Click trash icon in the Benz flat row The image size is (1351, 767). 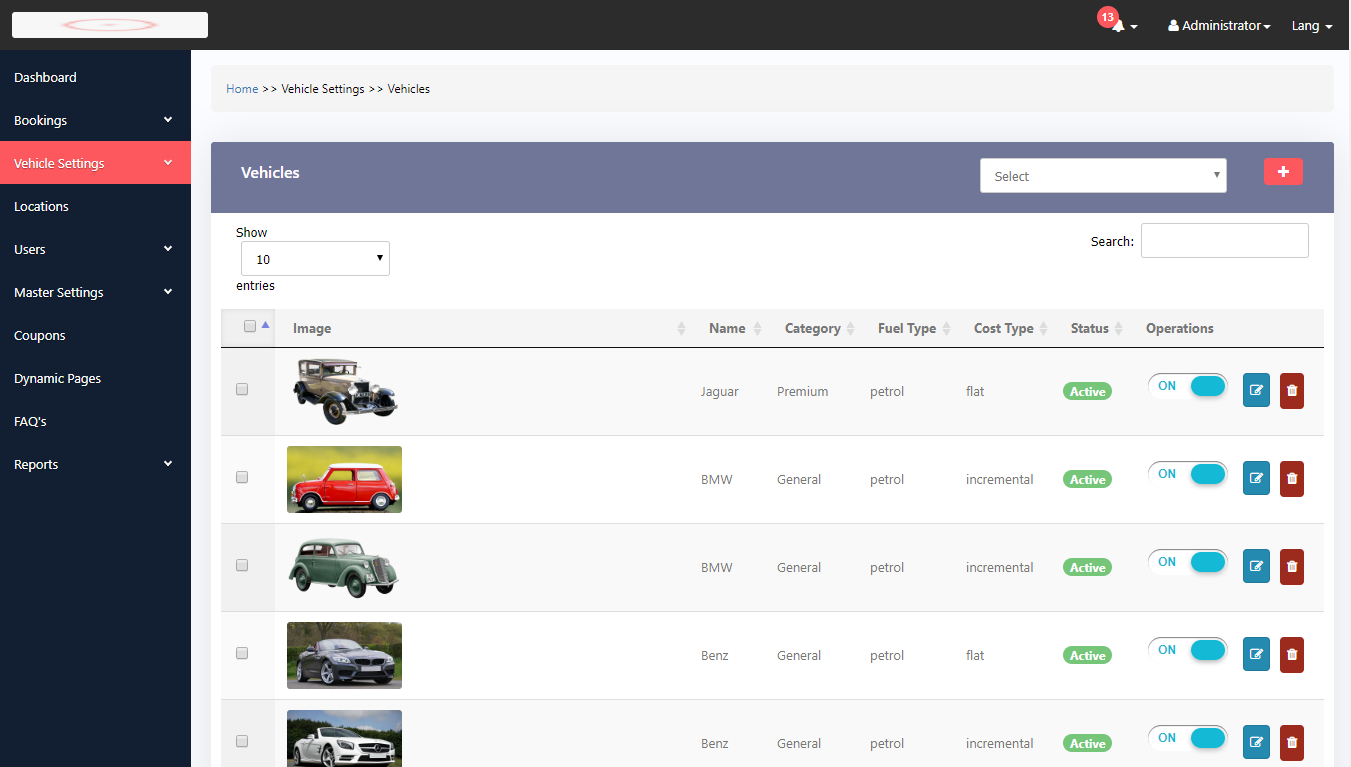[x=1292, y=654]
